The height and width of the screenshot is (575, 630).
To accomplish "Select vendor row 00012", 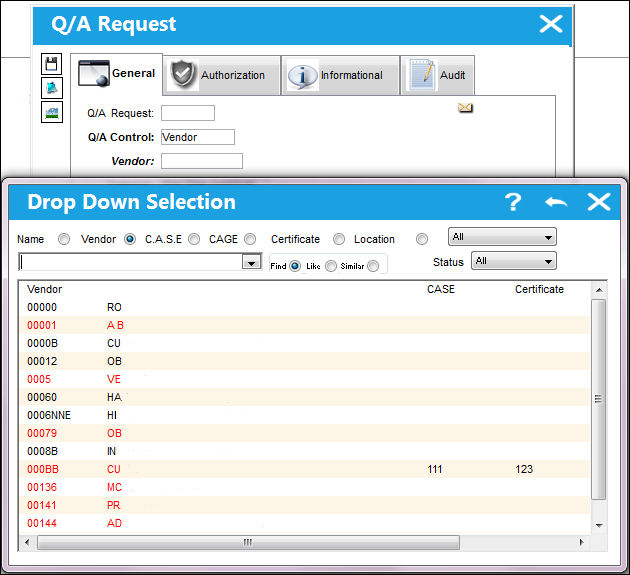I will click(x=305, y=361).
